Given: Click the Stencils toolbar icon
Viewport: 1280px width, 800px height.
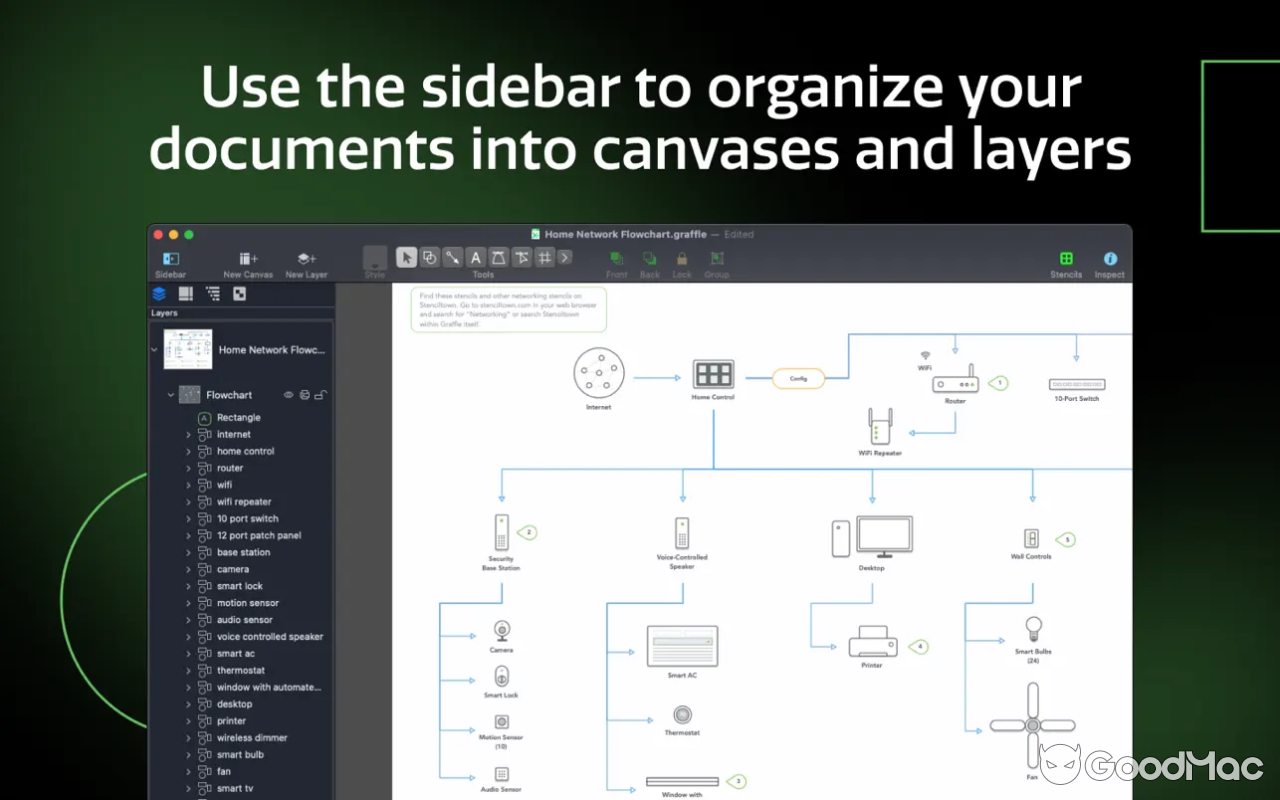Looking at the screenshot, I should pyautogui.click(x=1066, y=259).
